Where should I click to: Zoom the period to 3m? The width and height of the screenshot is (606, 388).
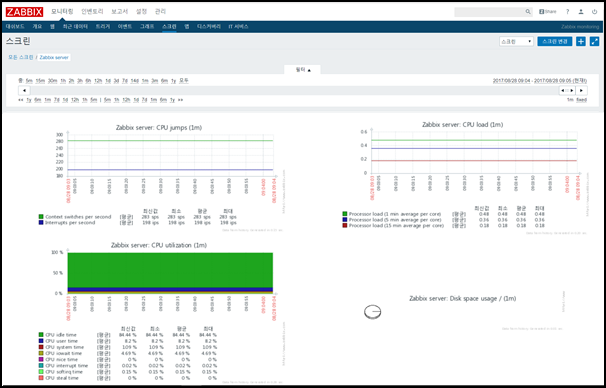coord(155,81)
